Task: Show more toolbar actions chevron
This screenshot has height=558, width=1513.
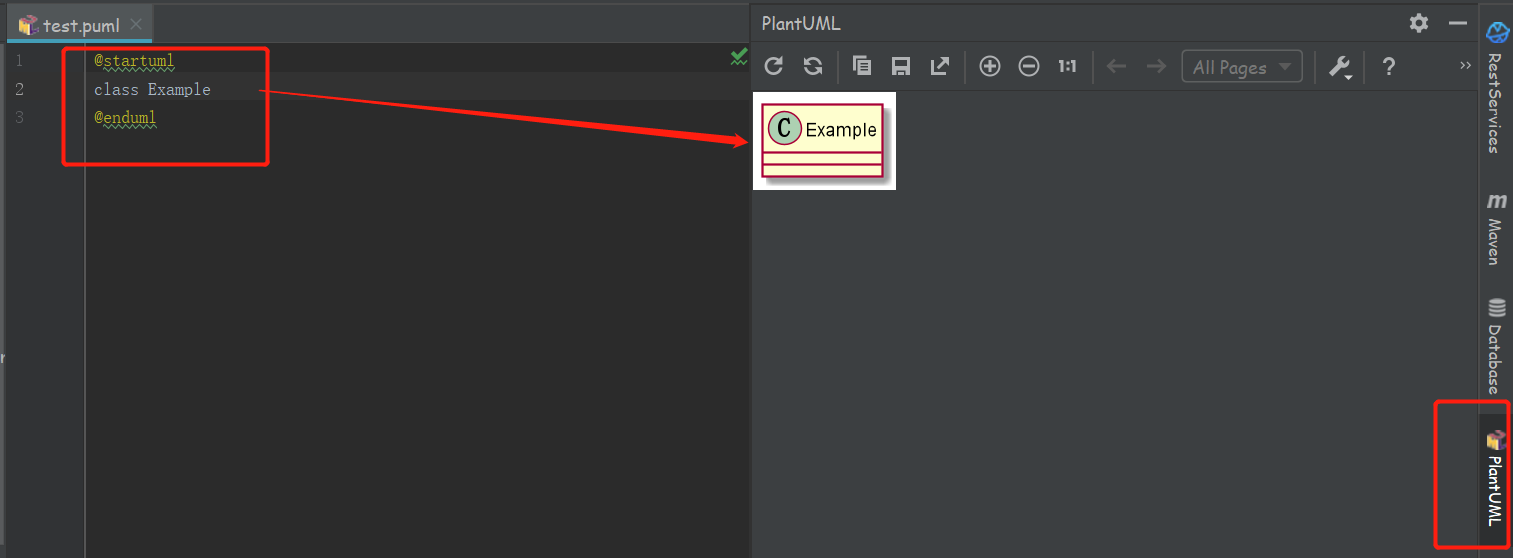Action: (x=1465, y=66)
